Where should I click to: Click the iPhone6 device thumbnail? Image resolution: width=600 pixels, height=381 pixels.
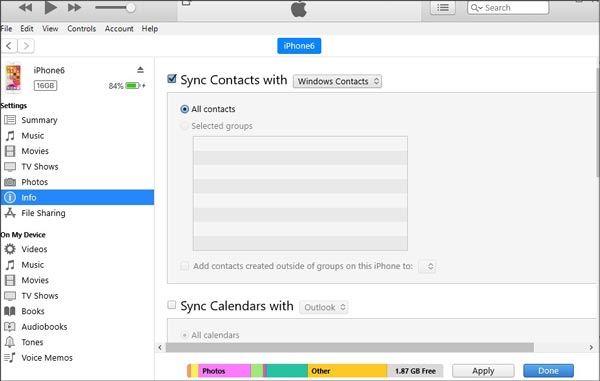point(13,78)
